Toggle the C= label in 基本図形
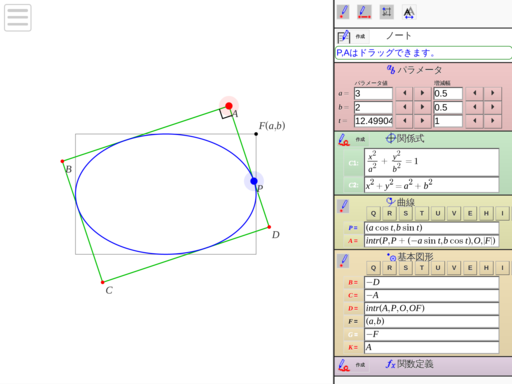Image resolution: width=512 pixels, height=384 pixels. (353, 295)
